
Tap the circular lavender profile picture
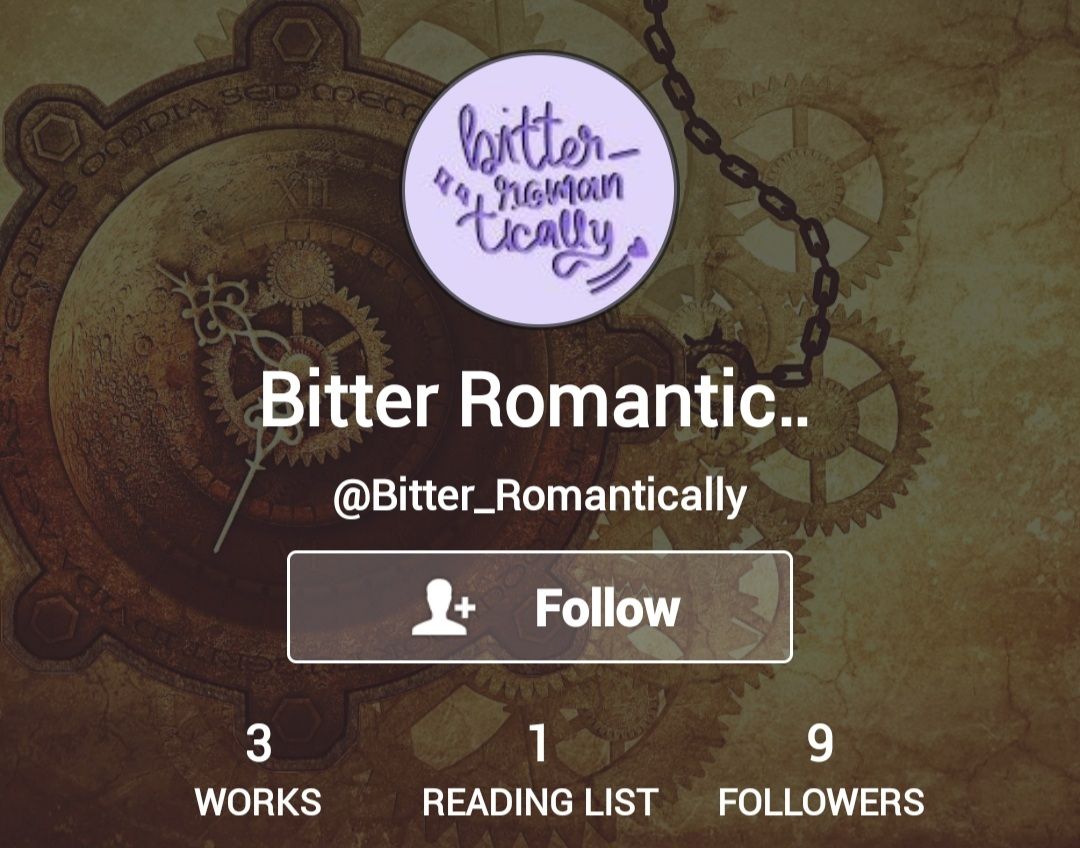(541, 189)
